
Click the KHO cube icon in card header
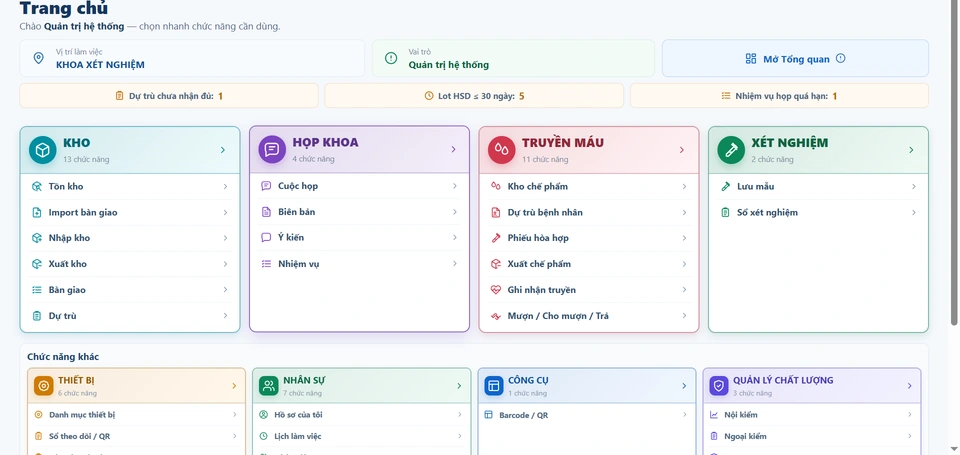(42, 150)
